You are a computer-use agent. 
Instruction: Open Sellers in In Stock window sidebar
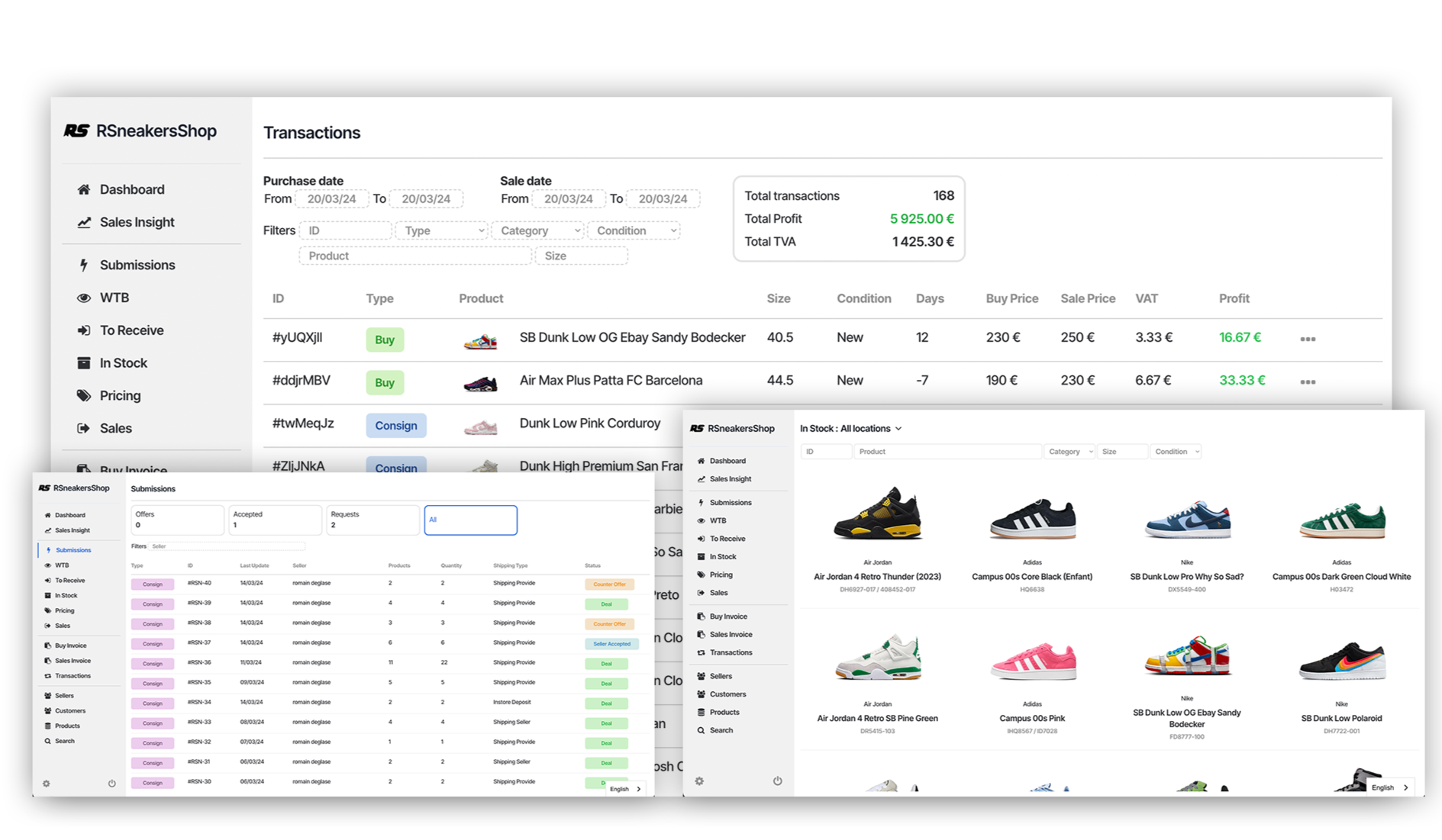[x=720, y=676]
